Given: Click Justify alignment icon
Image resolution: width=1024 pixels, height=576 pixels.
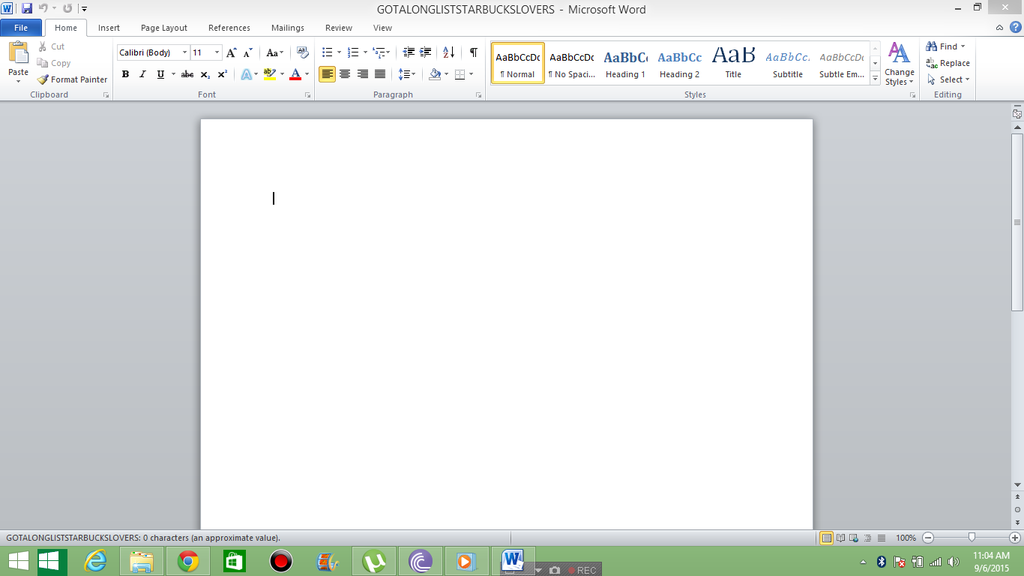Looking at the screenshot, I should (380, 74).
